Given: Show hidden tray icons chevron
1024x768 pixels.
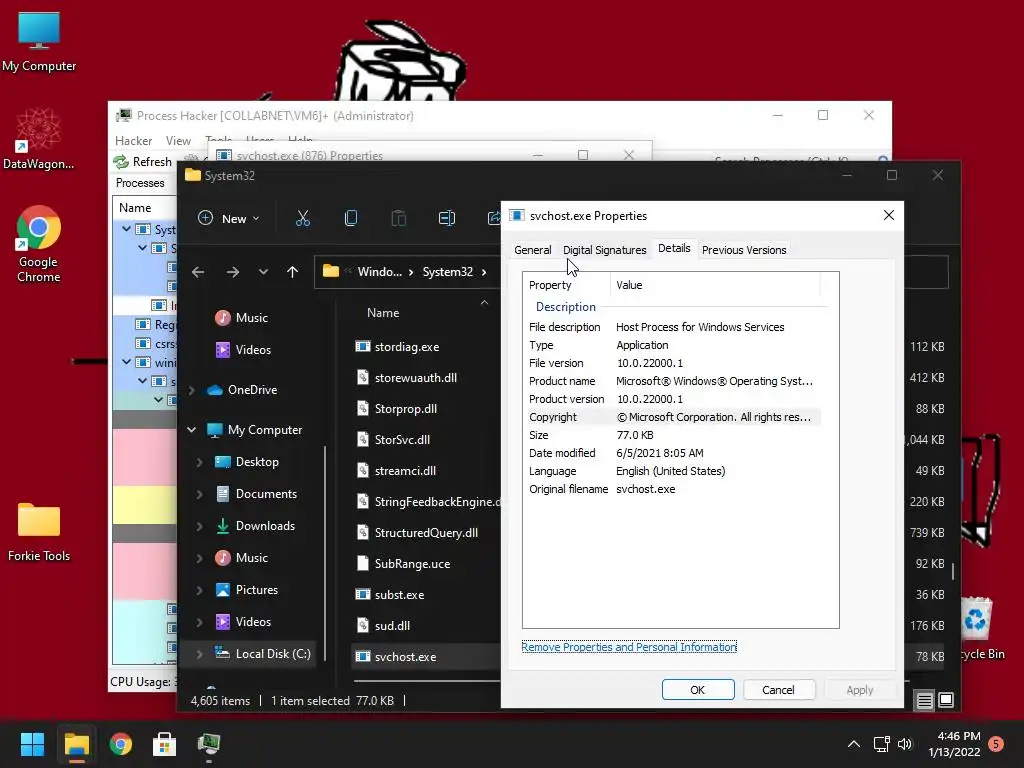Looking at the screenshot, I should coord(854,744).
